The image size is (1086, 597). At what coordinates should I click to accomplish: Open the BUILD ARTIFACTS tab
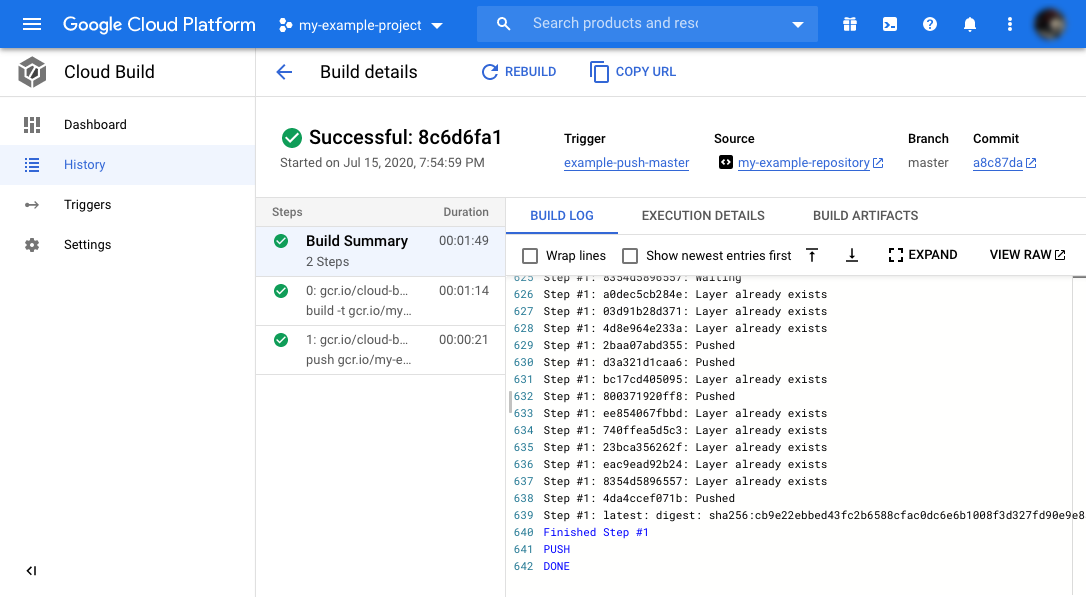[866, 215]
